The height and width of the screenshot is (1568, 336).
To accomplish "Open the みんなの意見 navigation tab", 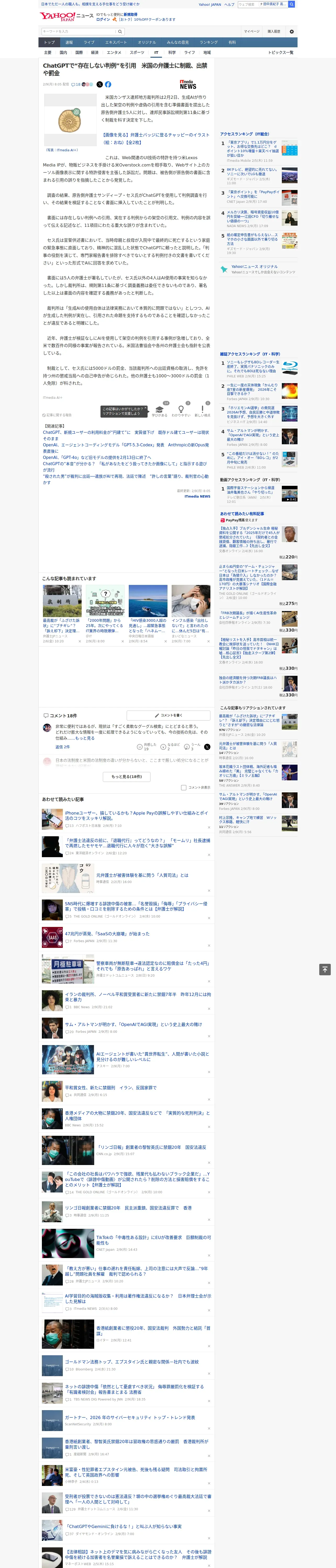I will pos(177,43).
